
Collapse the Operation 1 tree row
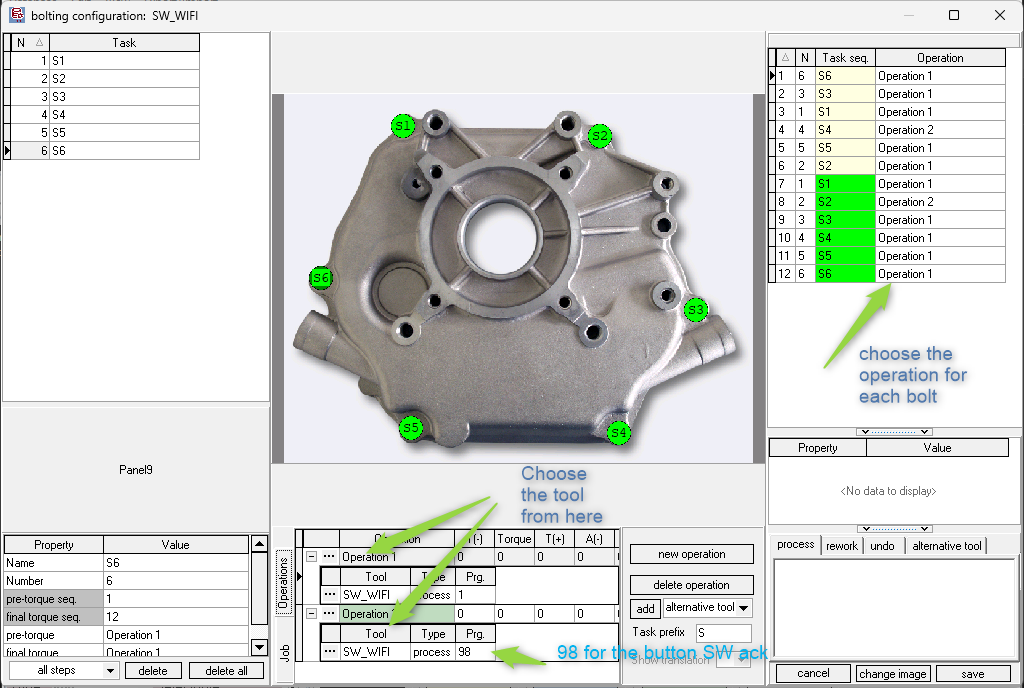point(312,557)
